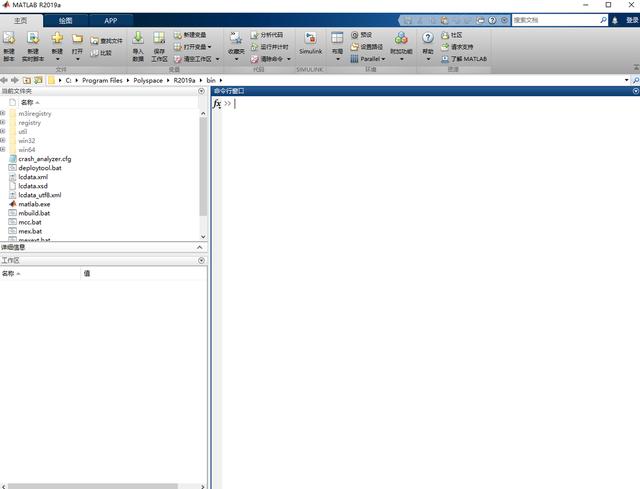Open the address bar history dropdown
Viewport: 640px width, 489px height.
point(627,80)
